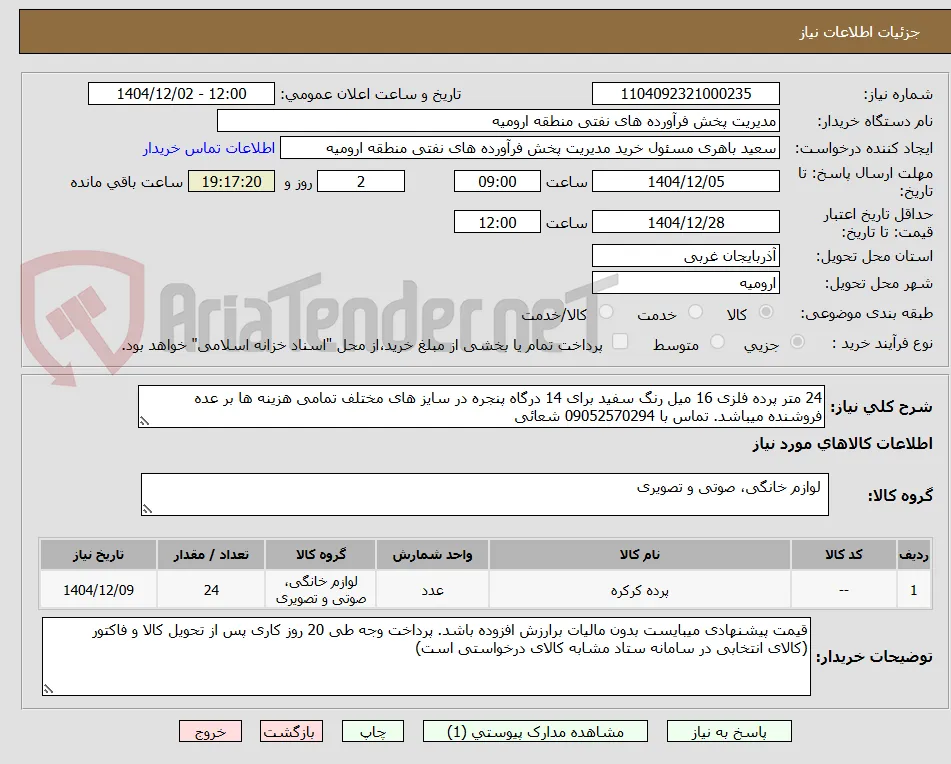Select the جزیی purchase type radio
The height and width of the screenshot is (764, 951).
(x=797, y=342)
